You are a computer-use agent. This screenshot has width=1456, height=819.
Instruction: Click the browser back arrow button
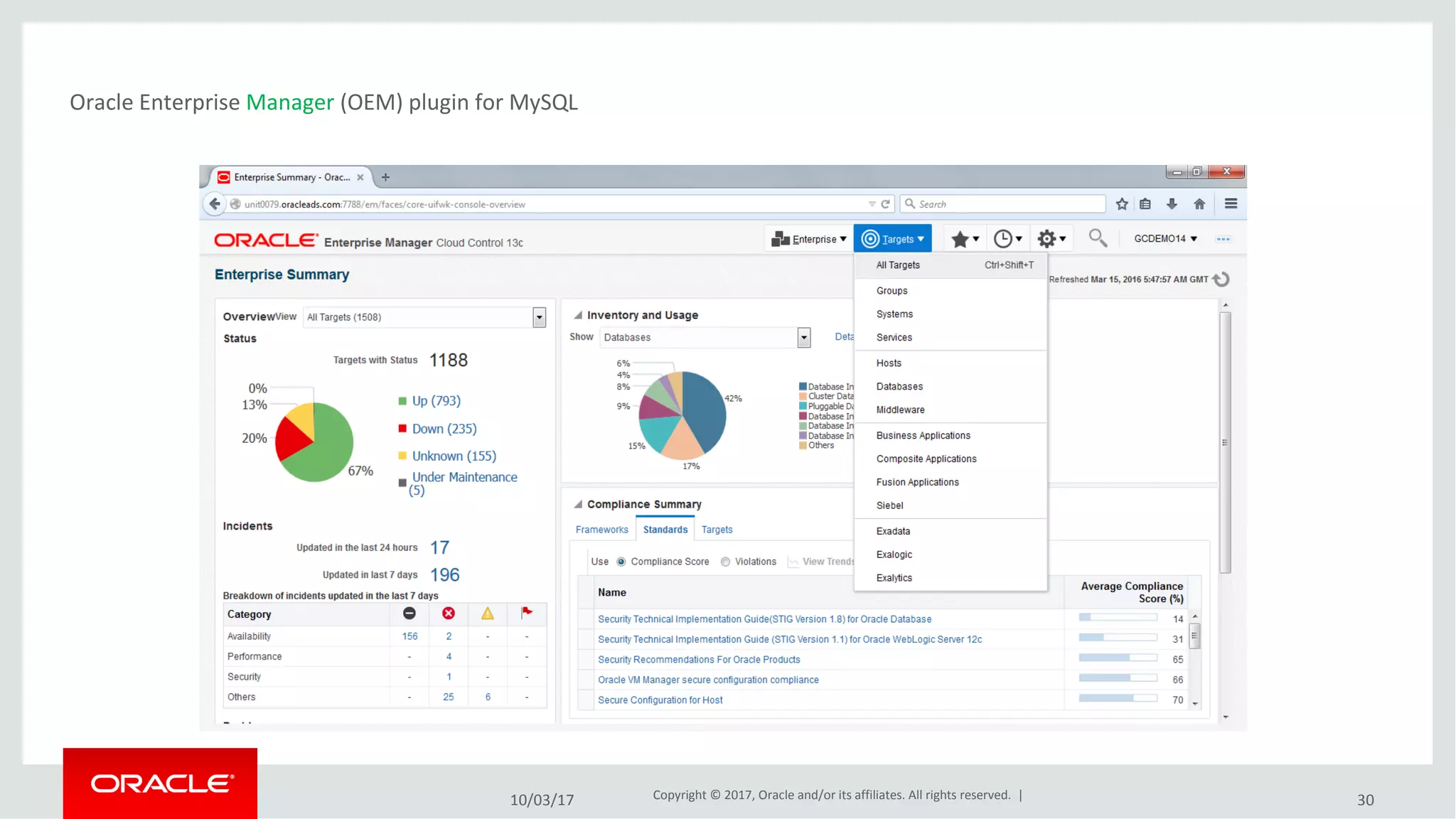coord(215,204)
